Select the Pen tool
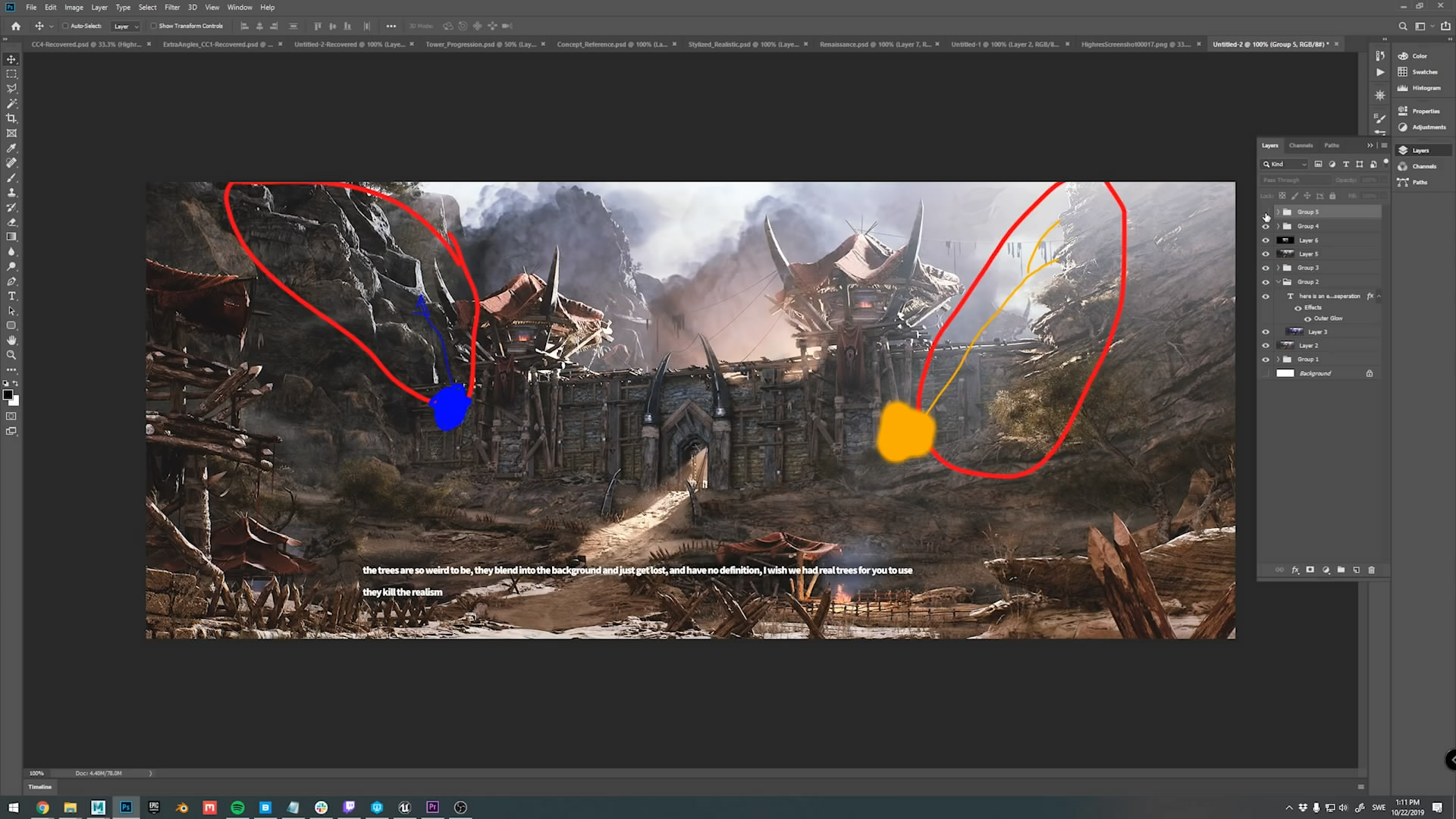Screen dimensions: 1456x819 point(11,281)
